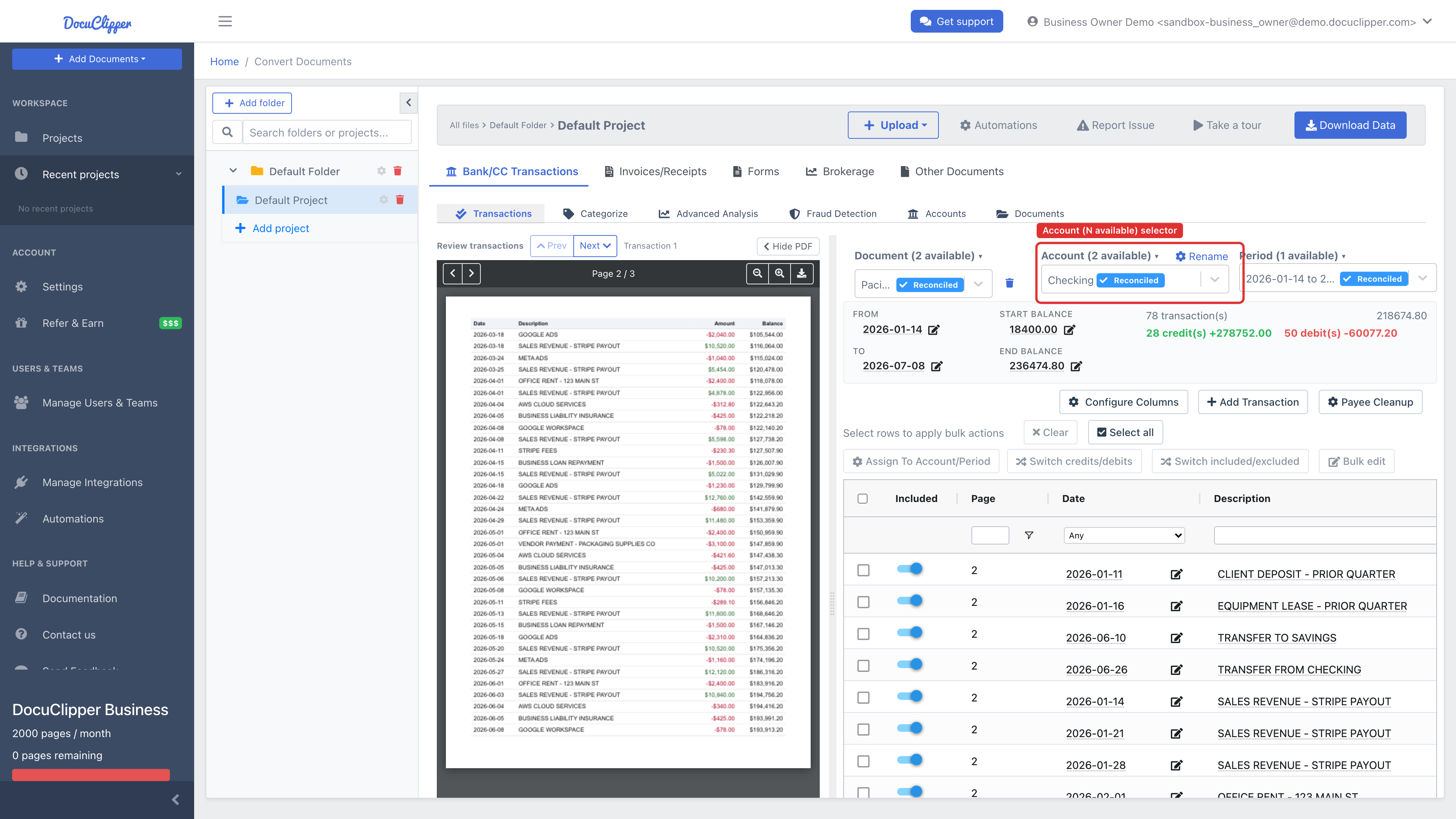The image size is (1456, 819).
Task: Go to previous PDF page arrow
Action: [453, 273]
